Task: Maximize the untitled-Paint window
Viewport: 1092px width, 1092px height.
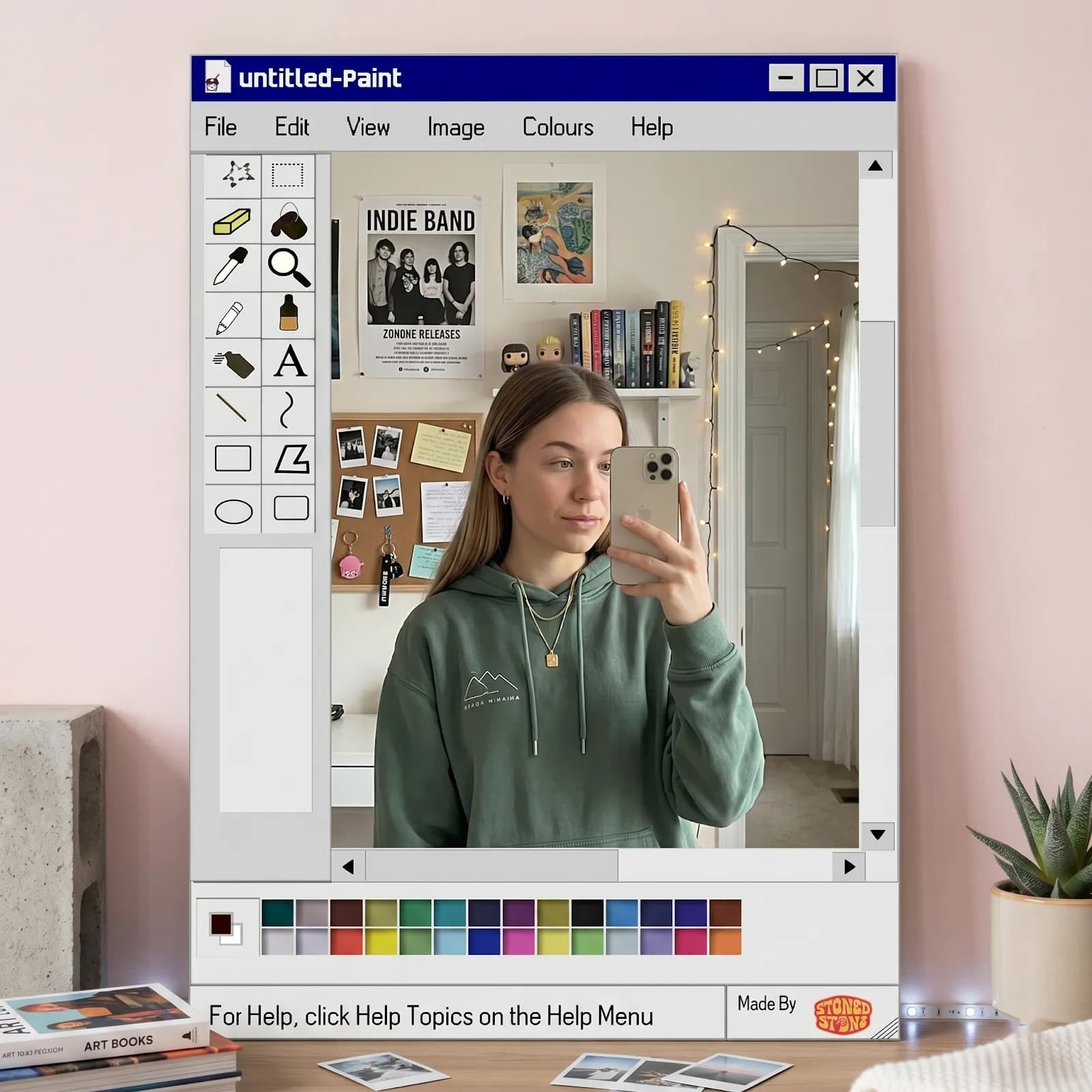Action: click(x=827, y=78)
